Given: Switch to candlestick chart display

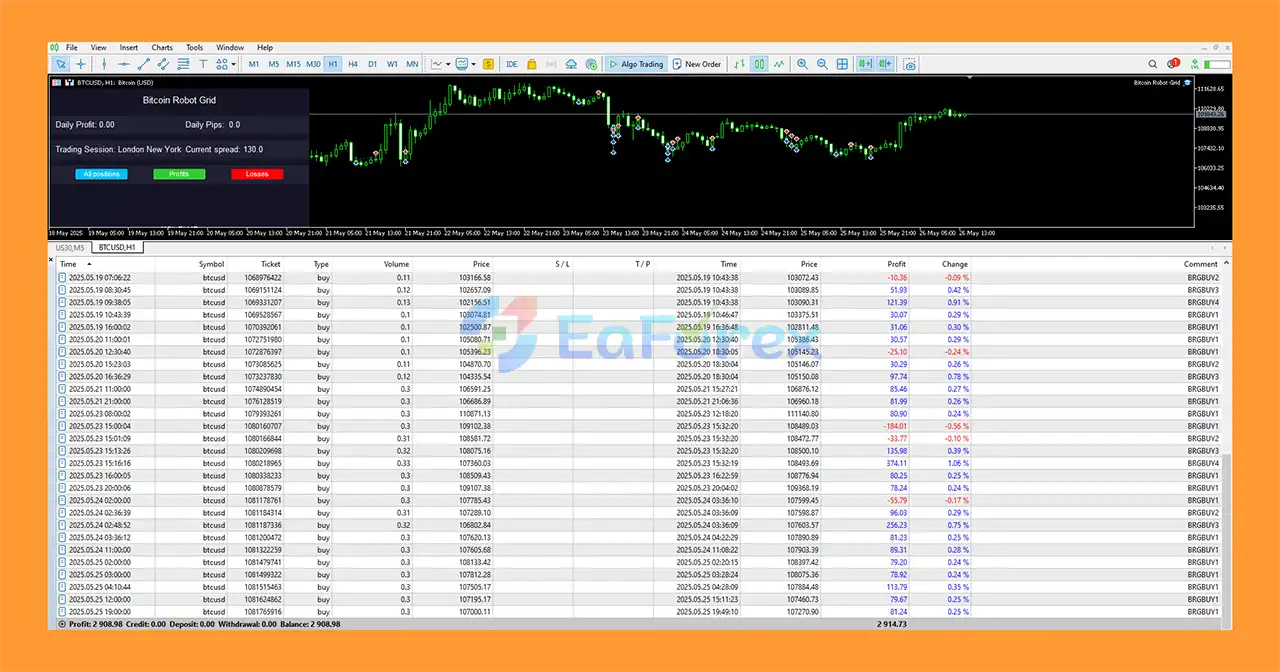Looking at the screenshot, I should tap(760, 64).
